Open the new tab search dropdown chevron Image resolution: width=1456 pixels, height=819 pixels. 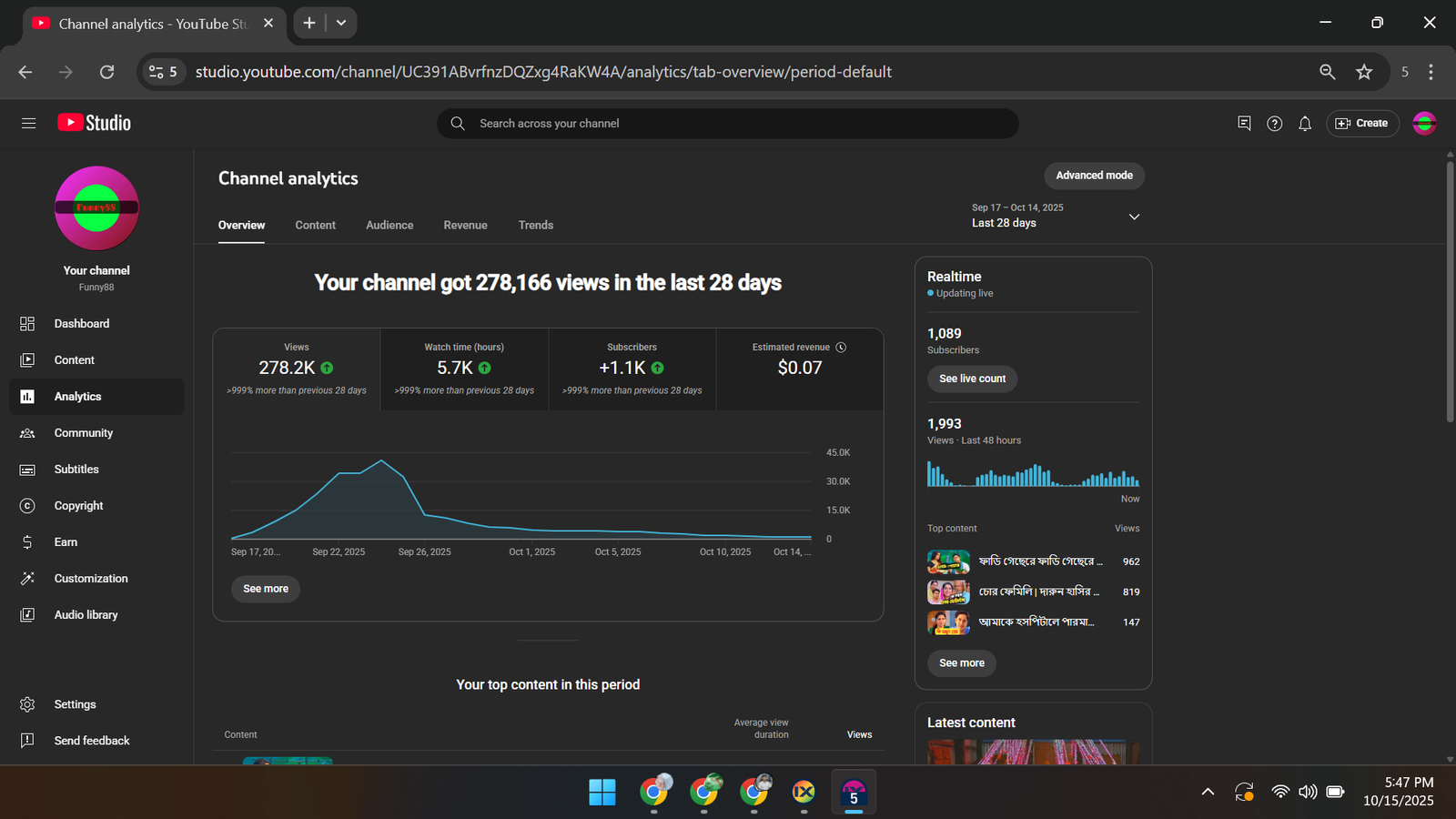click(x=341, y=23)
